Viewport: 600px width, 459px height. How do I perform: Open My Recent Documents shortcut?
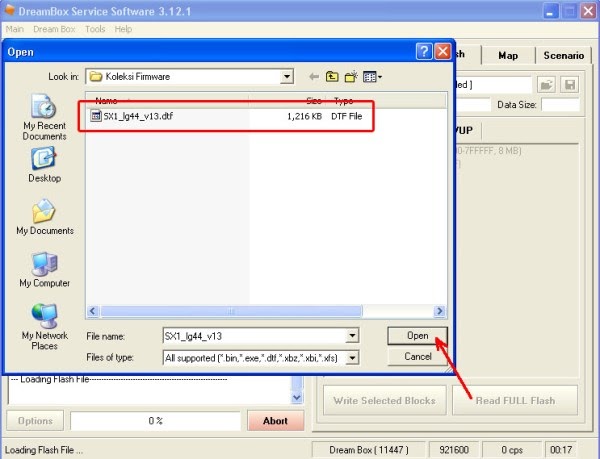click(x=44, y=117)
